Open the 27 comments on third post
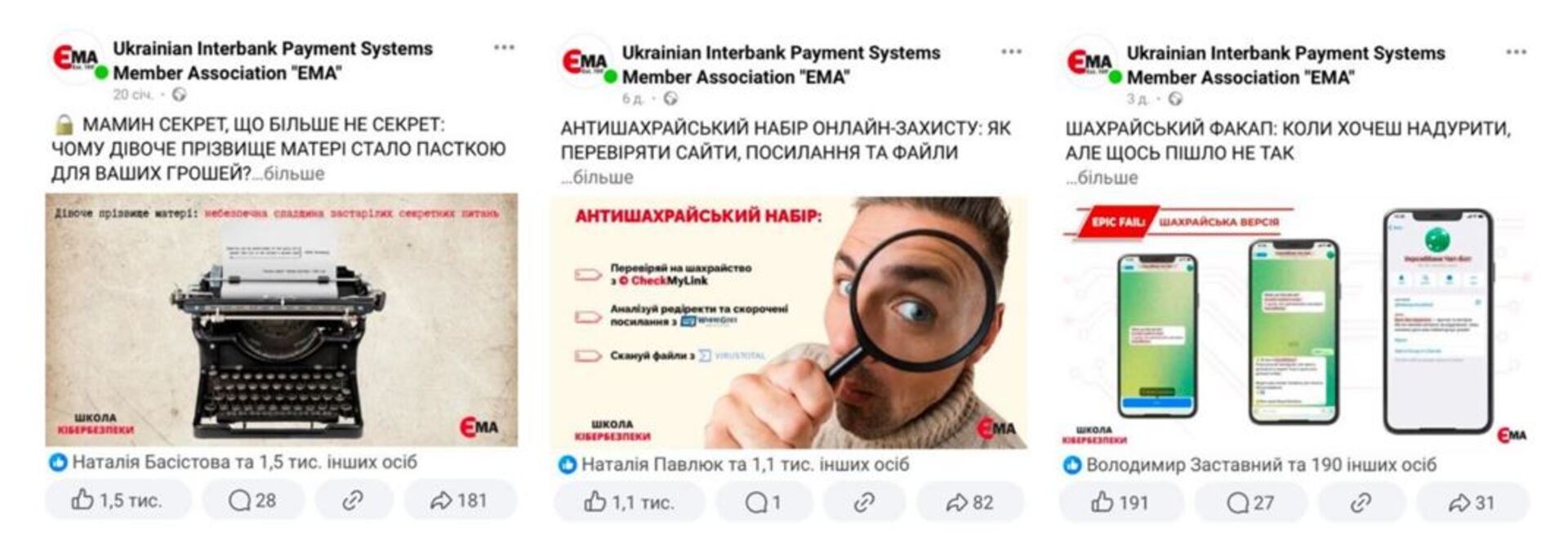 click(1250, 502)
